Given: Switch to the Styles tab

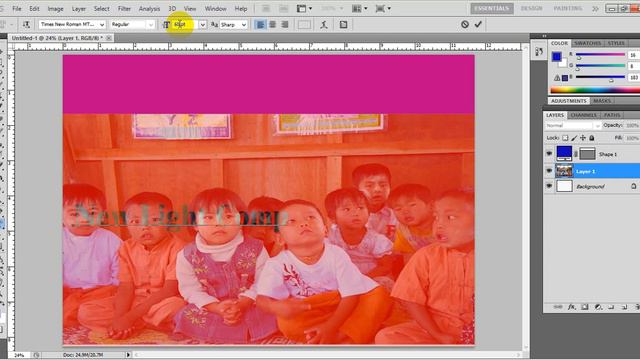Looking at the screenshot, I should 616,43.
